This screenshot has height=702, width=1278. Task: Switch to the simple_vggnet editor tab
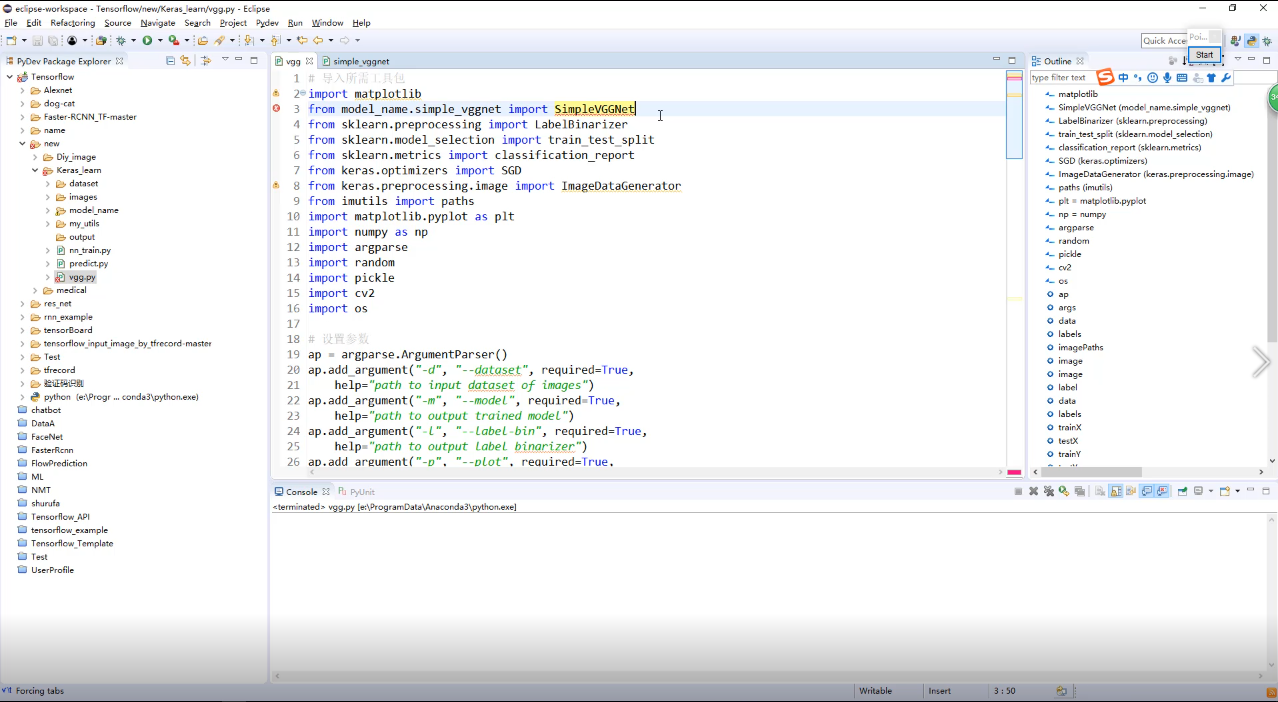360,61
